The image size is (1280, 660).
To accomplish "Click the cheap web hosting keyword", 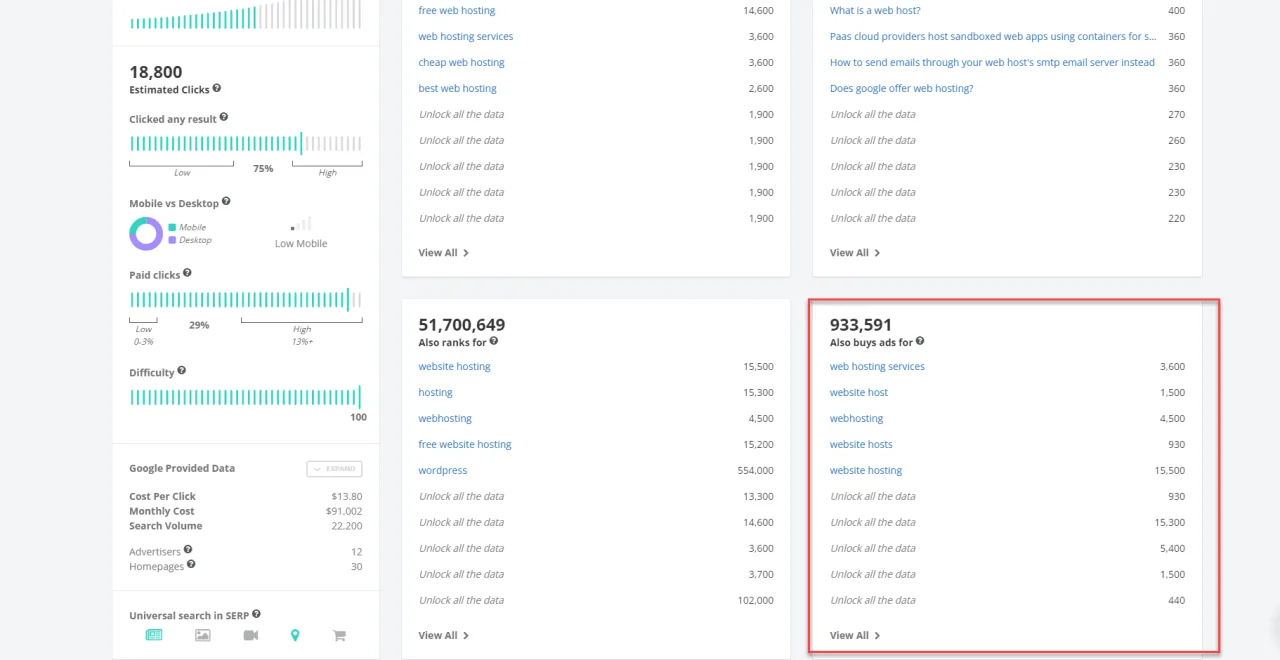I will tap(461, 62).
